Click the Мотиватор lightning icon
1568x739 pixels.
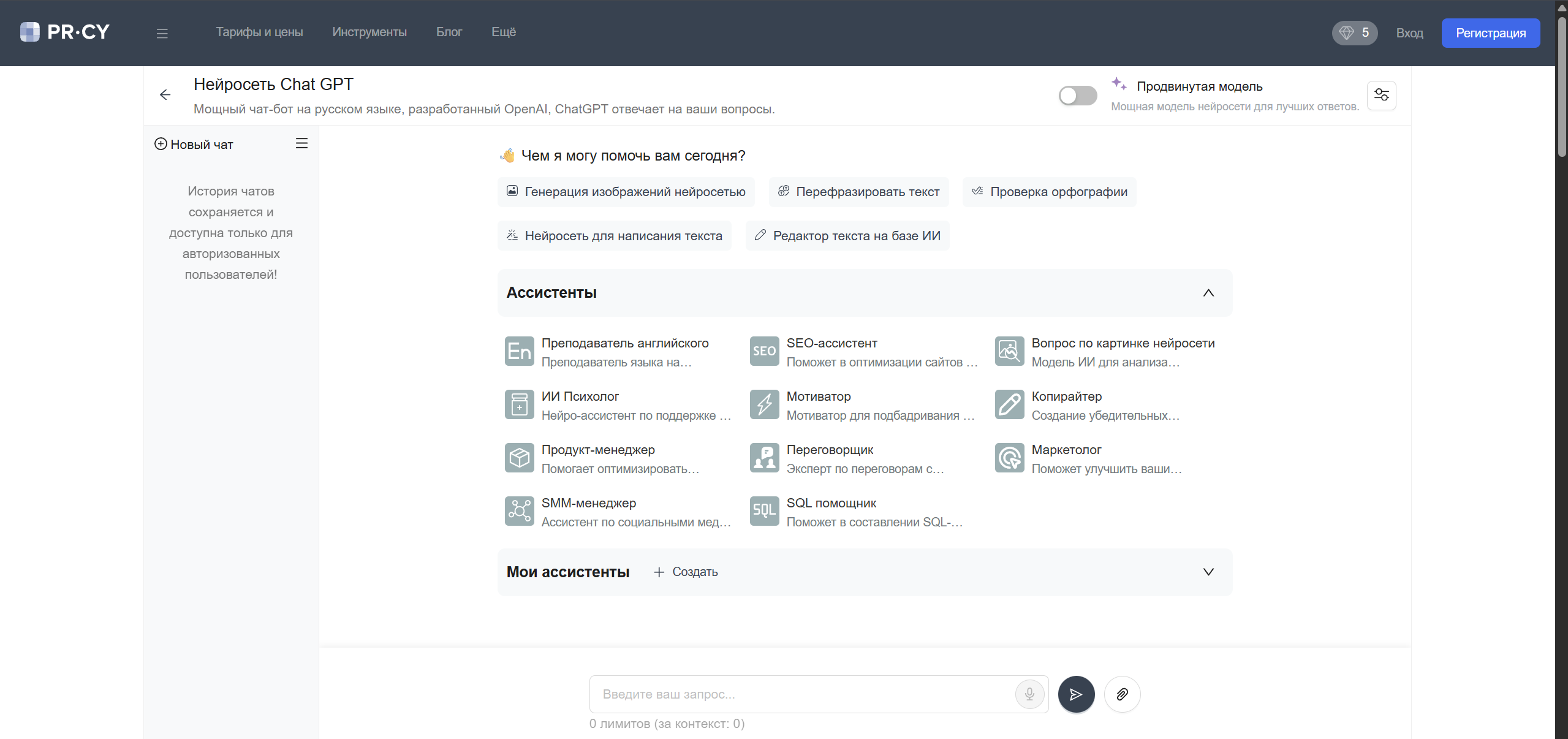click(764, 404)
